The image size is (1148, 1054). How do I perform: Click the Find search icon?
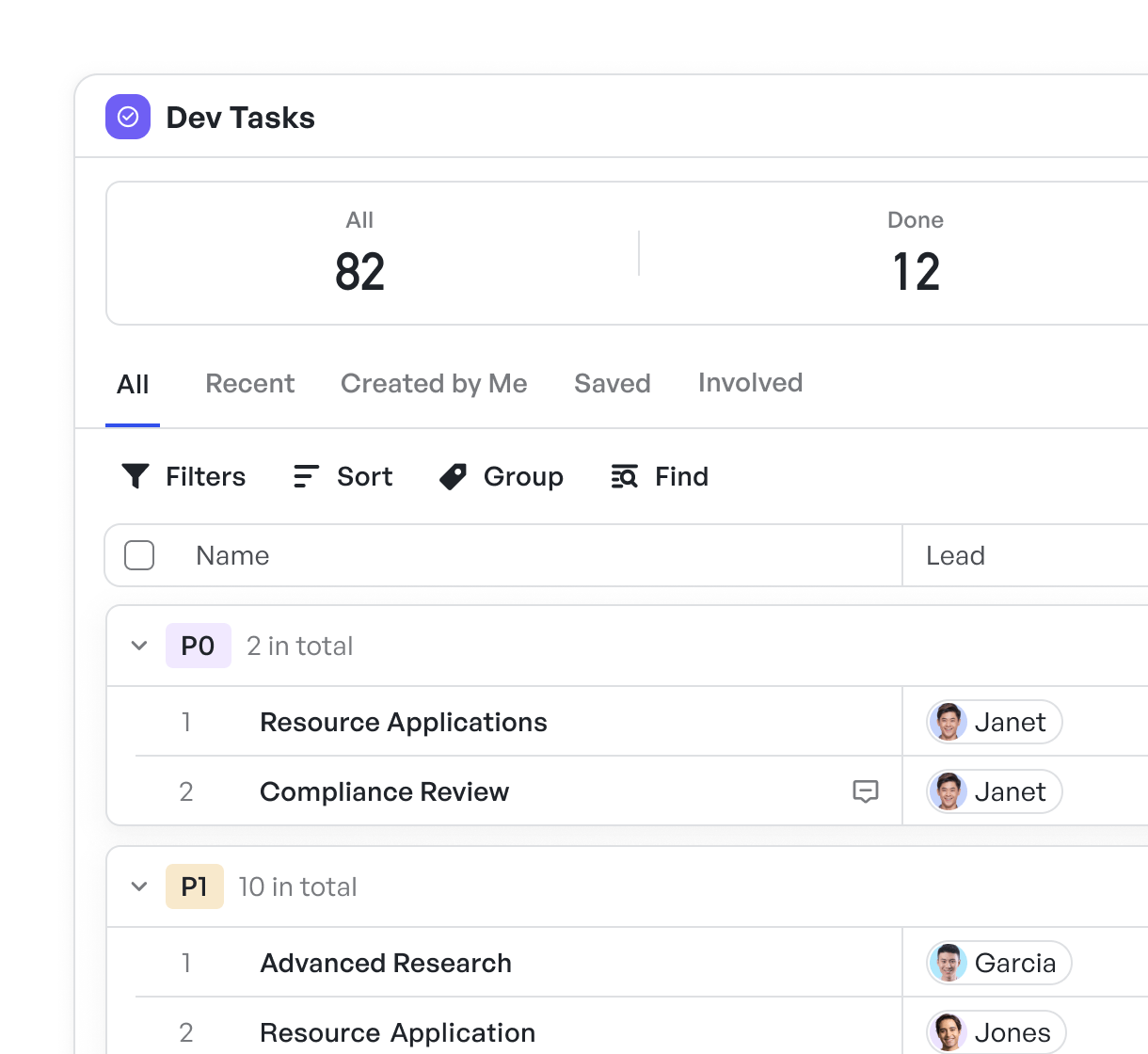(624, 476)
